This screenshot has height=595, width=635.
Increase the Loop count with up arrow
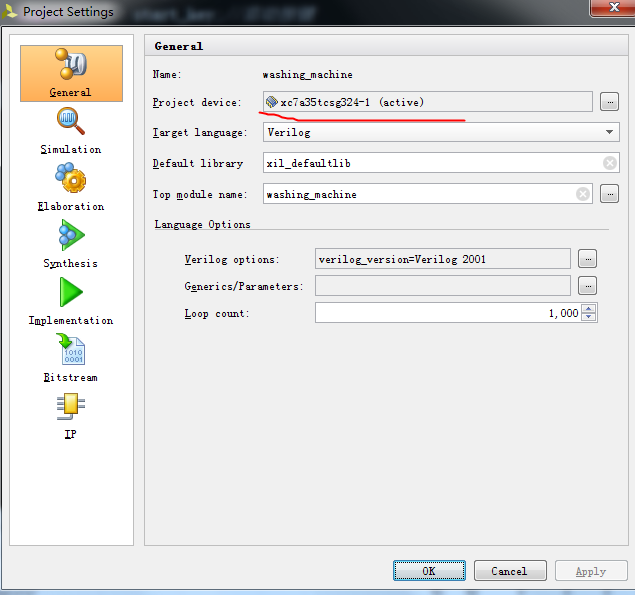click(589, 309)
